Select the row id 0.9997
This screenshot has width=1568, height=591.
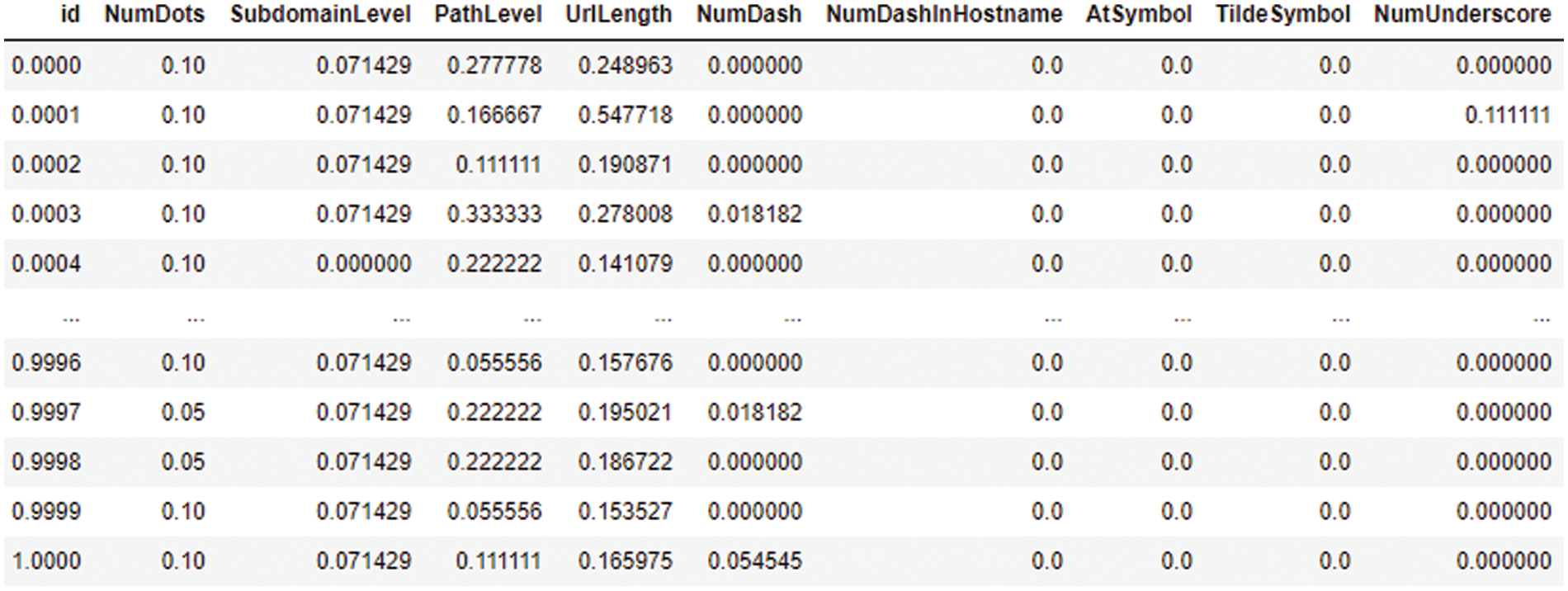coord(46,412)
